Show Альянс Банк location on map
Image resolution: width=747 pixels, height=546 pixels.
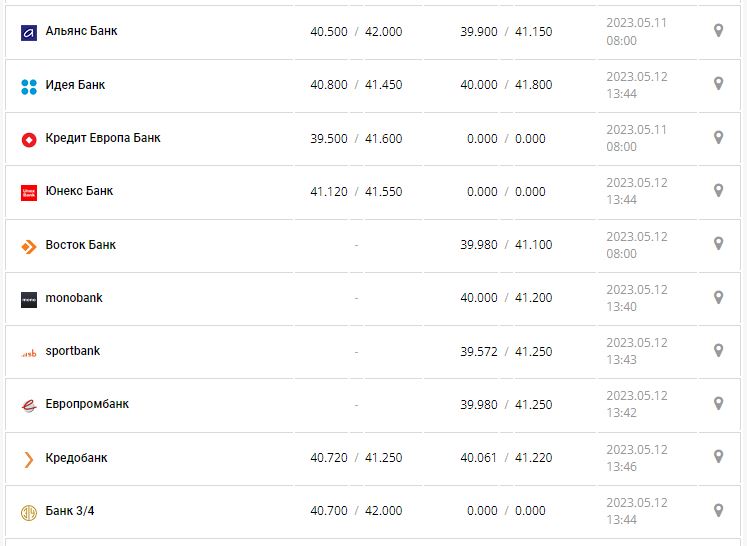[718, 31]
